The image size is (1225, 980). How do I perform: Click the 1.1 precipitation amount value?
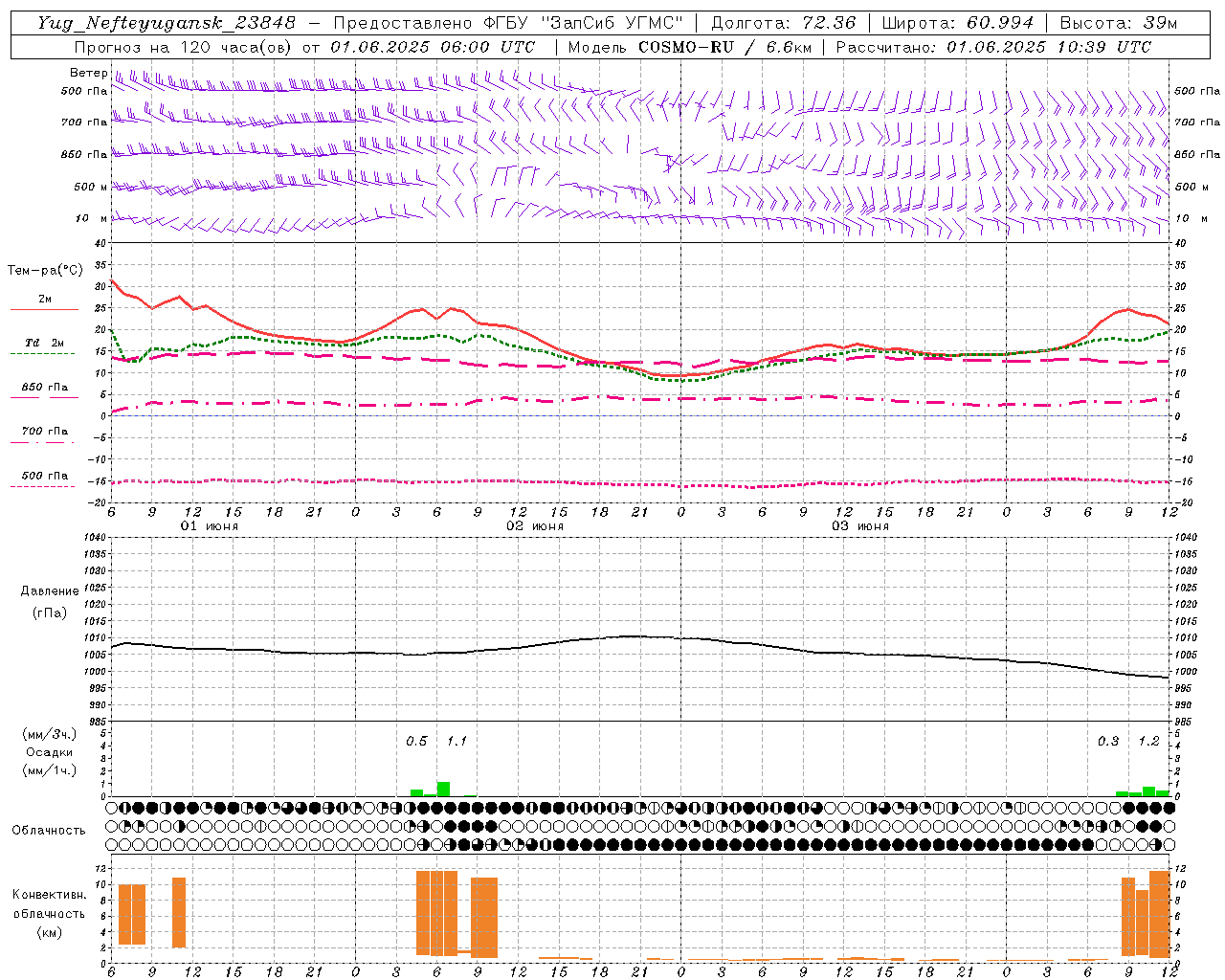pos(457,742)
